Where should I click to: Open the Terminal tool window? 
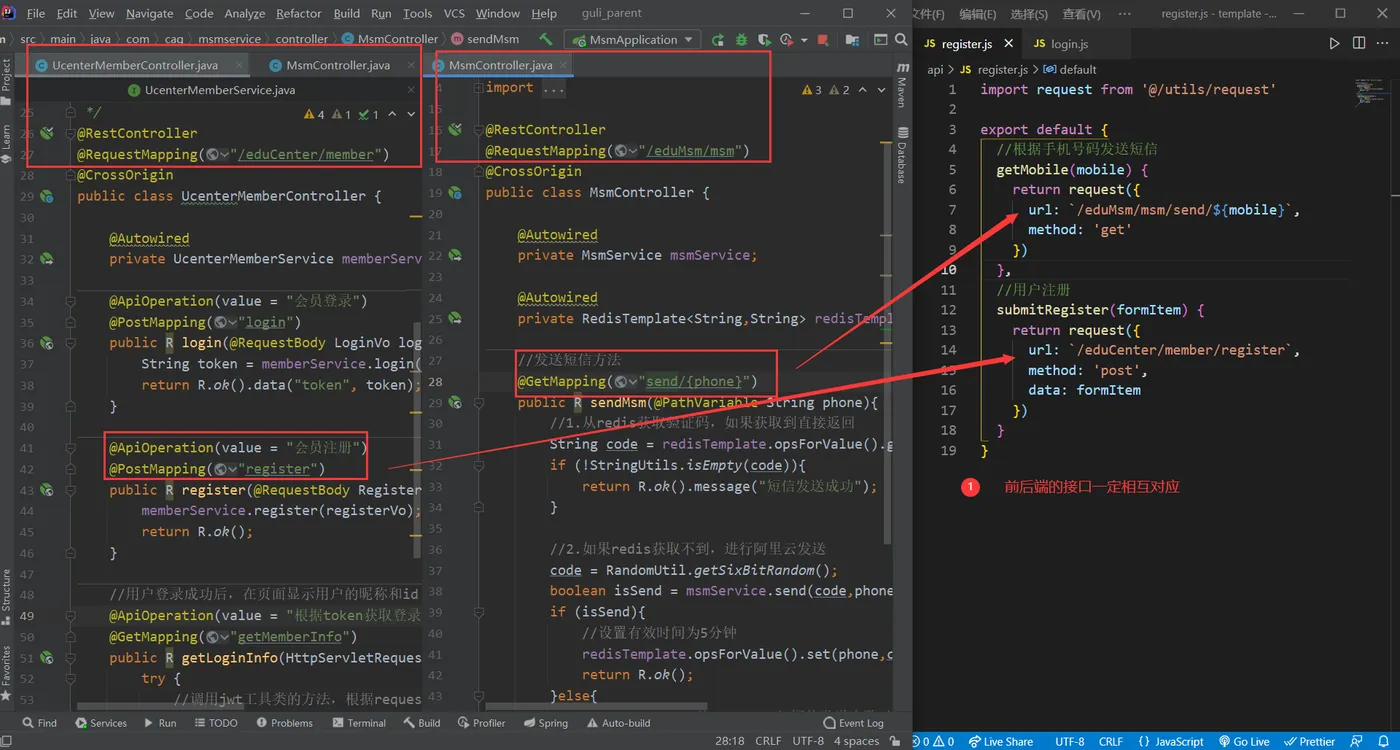[359, 723]
